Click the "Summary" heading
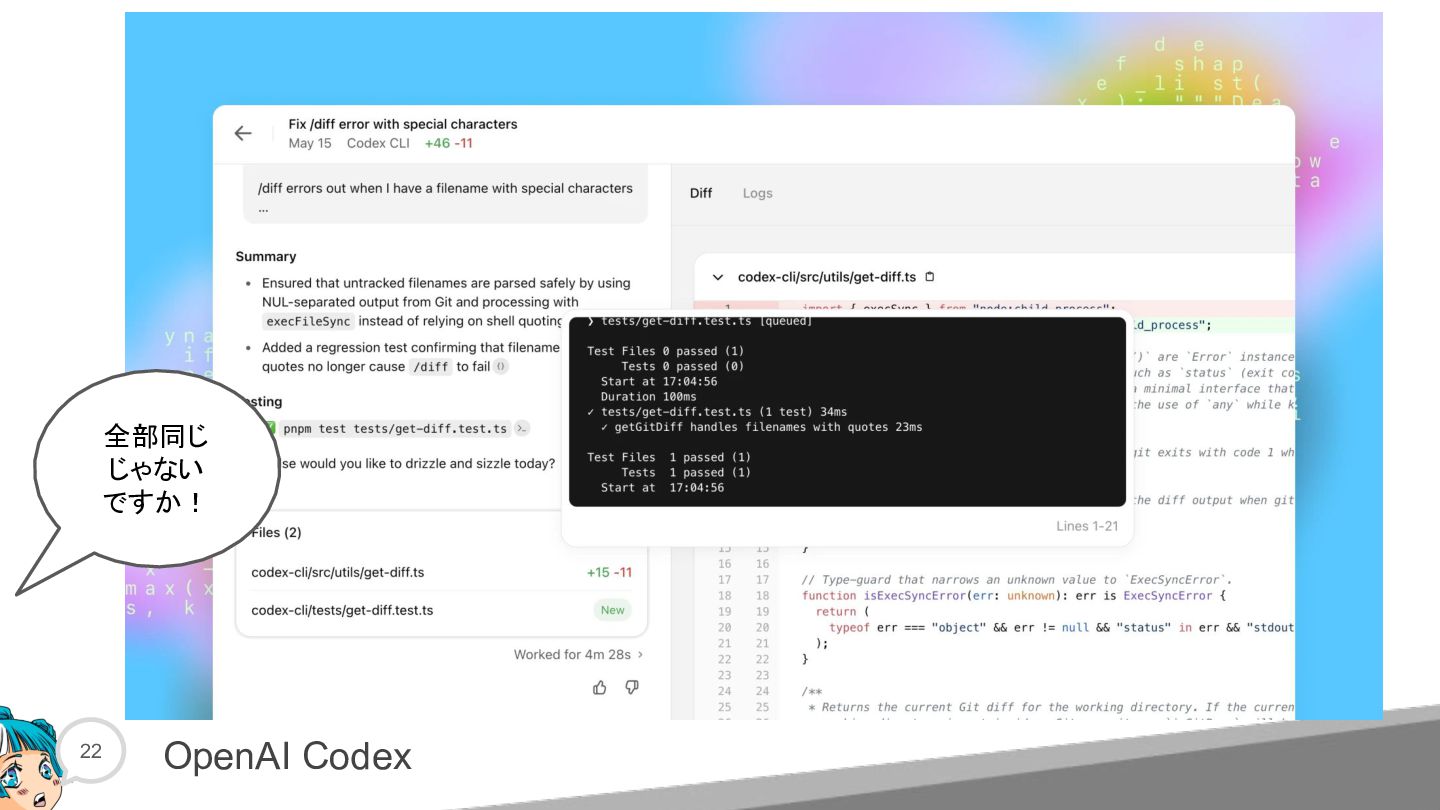The width and height of the screenshot is (1440, 810). click(266, 256)
